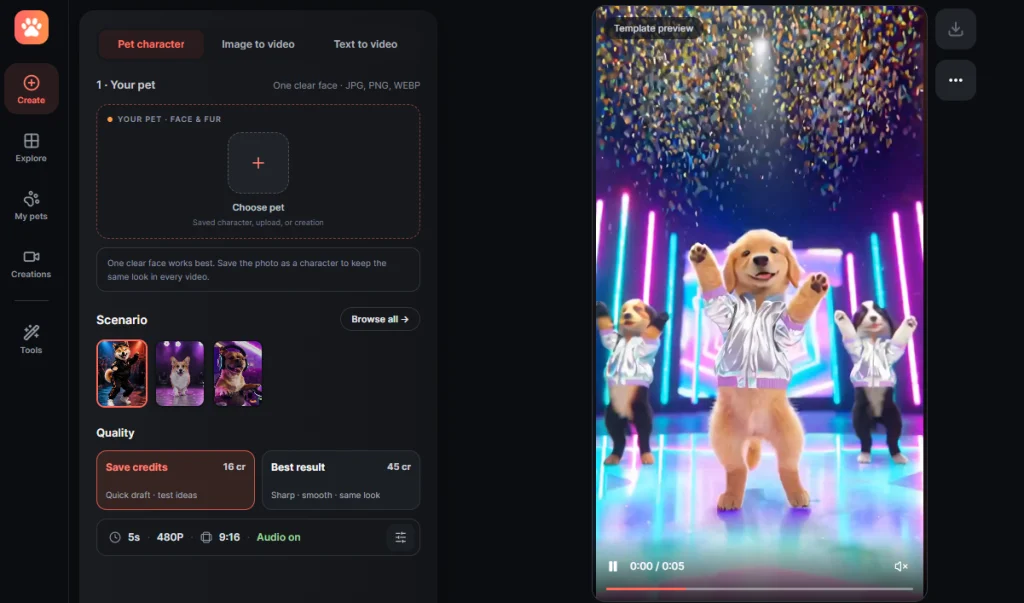
Task: Switch to Text to video tab
Action: pyautogui.click(x=365, y=44)
